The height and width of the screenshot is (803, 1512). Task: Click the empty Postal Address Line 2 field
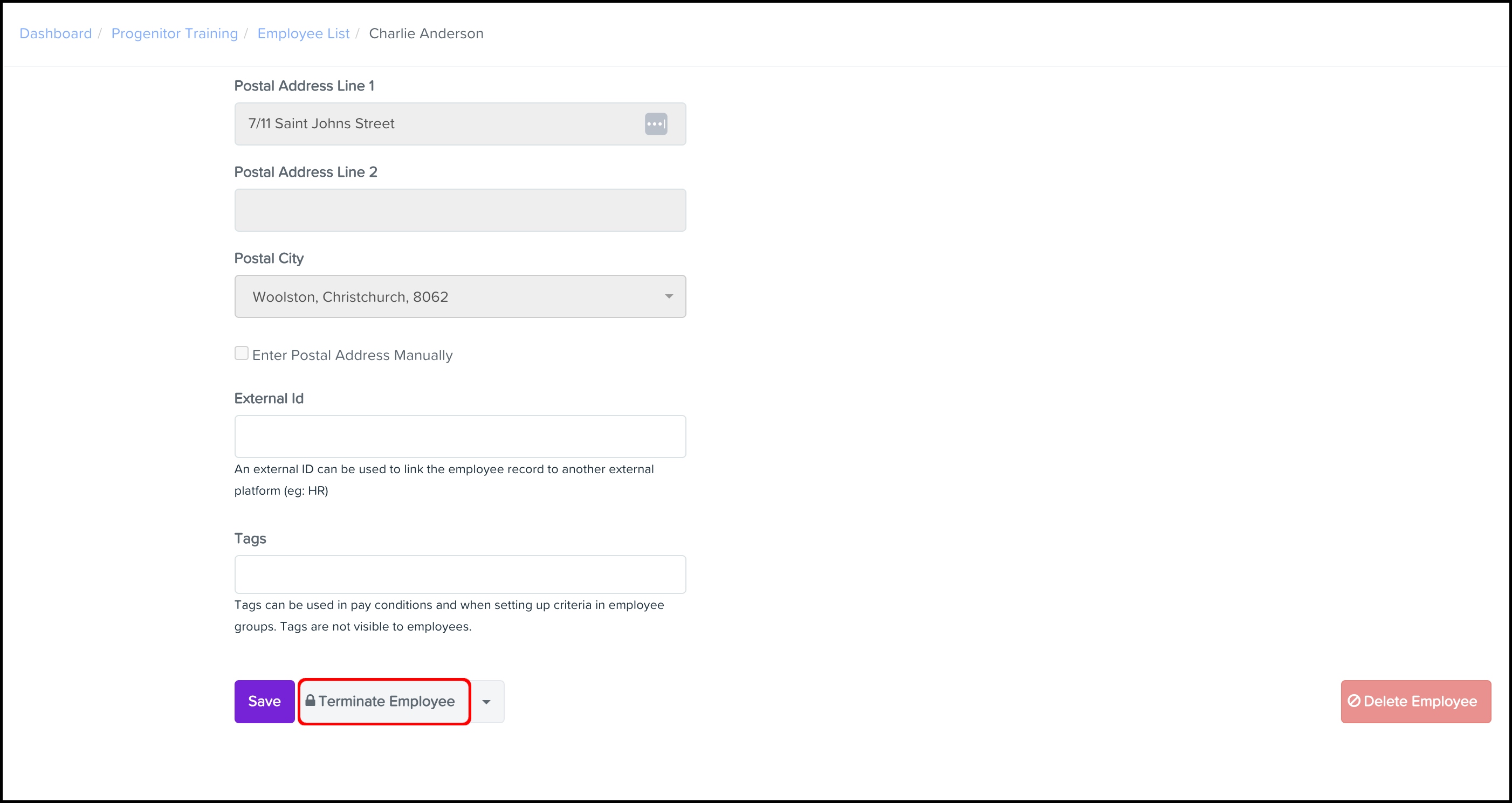[x=459, y=210]
